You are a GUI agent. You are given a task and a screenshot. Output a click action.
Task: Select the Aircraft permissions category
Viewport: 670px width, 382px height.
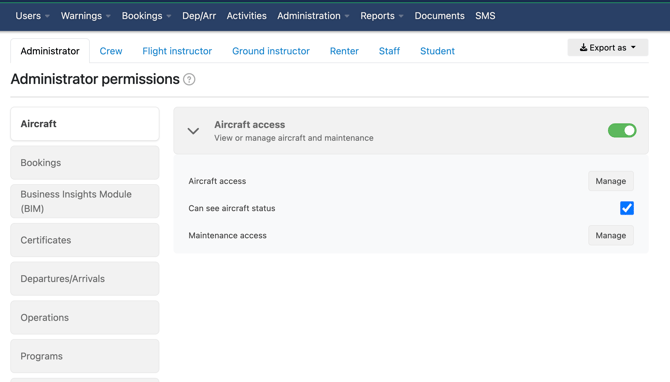pos(85,124)
